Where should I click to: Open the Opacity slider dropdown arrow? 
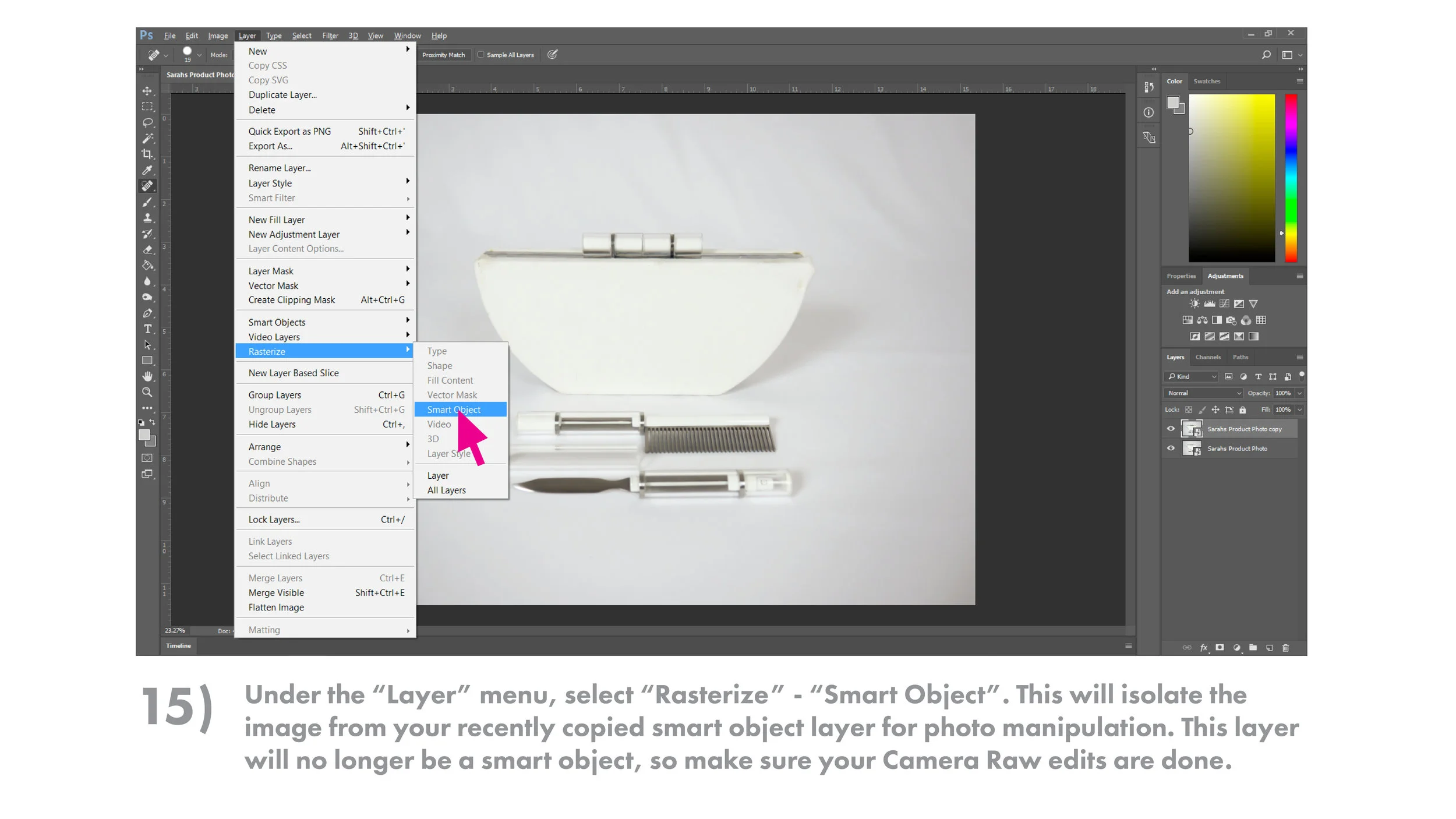click(1299, 393)
